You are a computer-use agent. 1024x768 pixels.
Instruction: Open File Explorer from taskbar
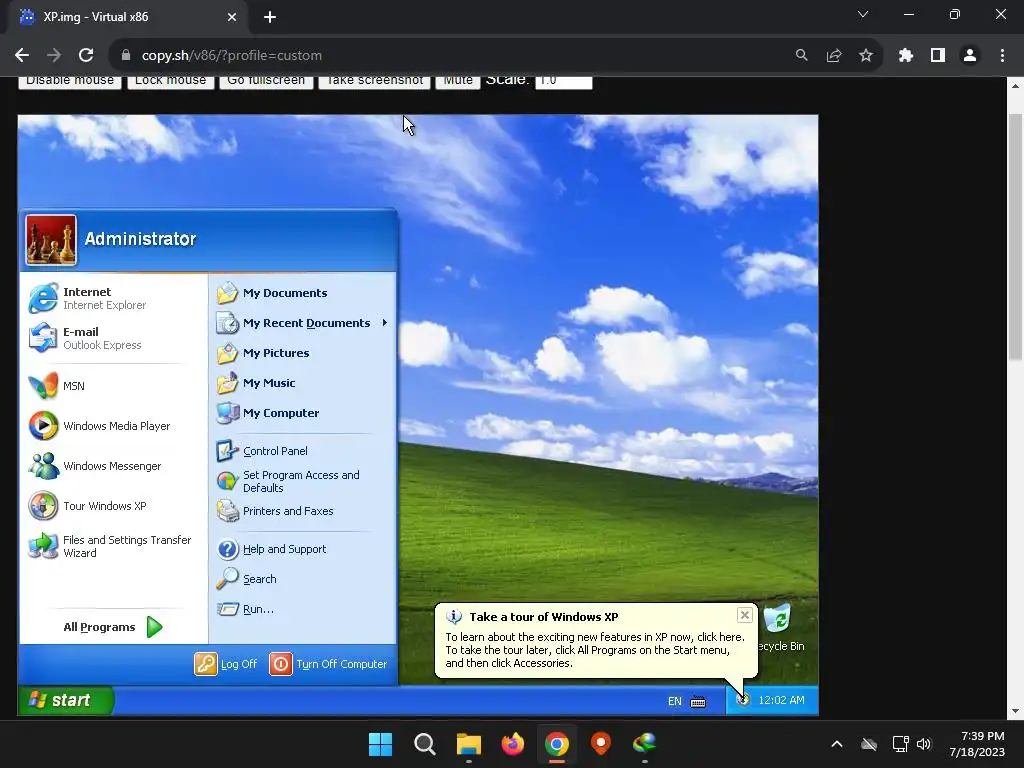coord(469,744)
